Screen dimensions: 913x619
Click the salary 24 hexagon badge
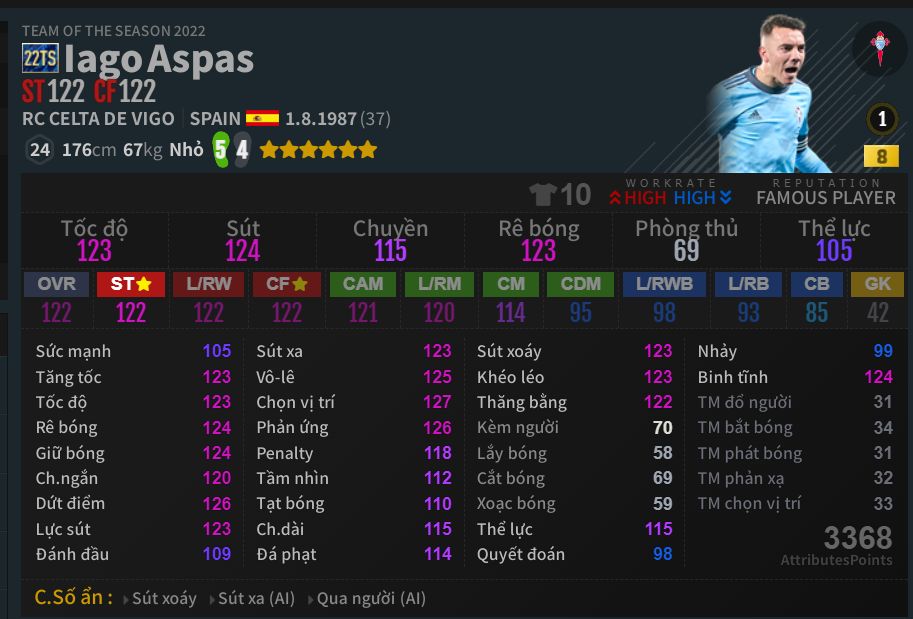pos(39,151)
